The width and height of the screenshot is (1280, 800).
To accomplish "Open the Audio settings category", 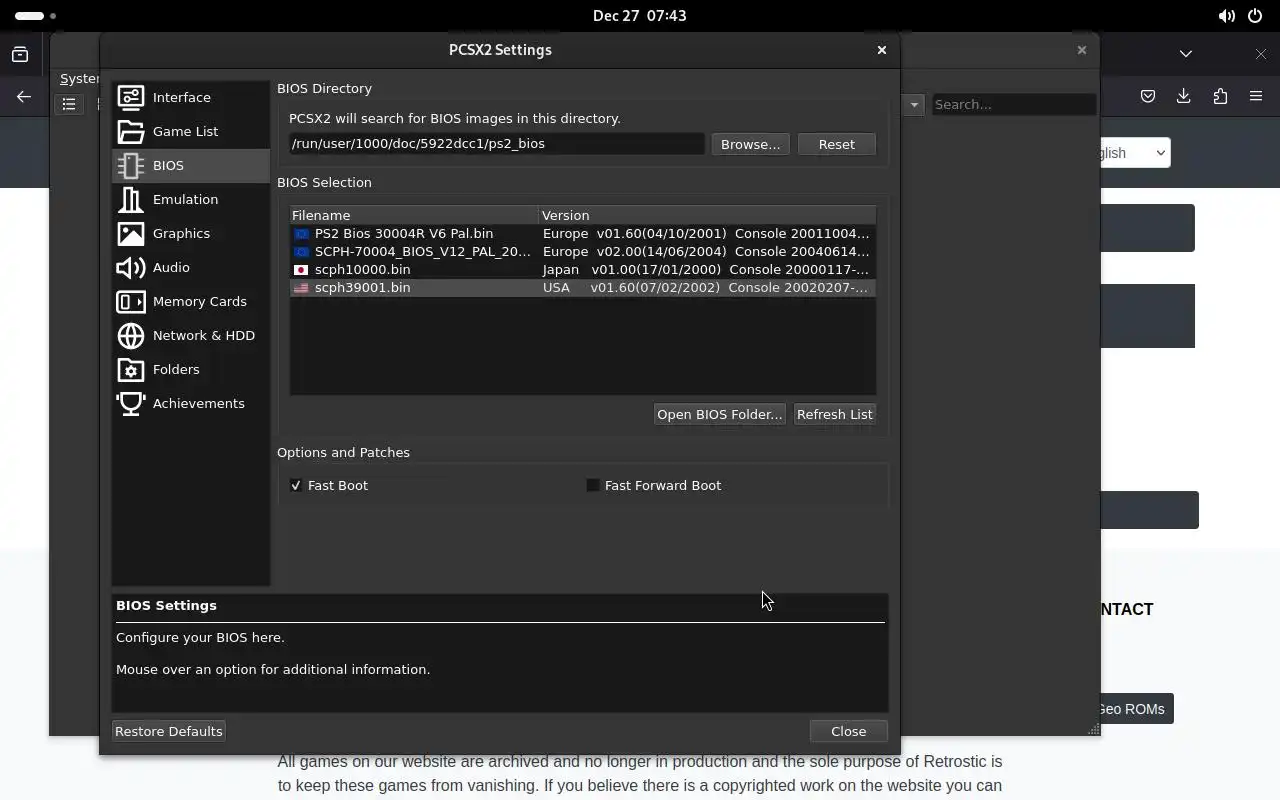I will [190, 267].
